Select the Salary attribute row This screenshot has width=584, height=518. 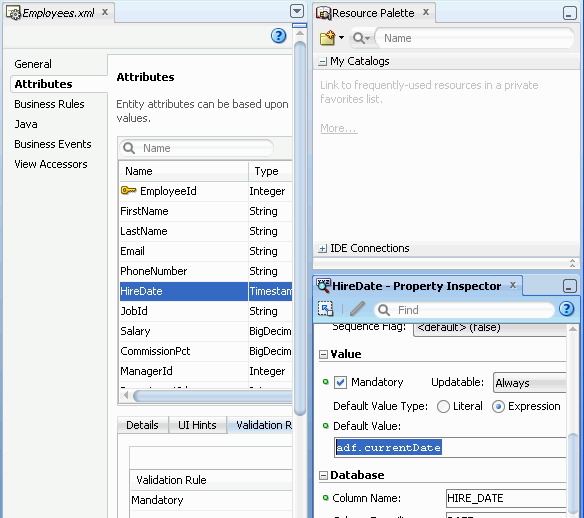point(206,331)
